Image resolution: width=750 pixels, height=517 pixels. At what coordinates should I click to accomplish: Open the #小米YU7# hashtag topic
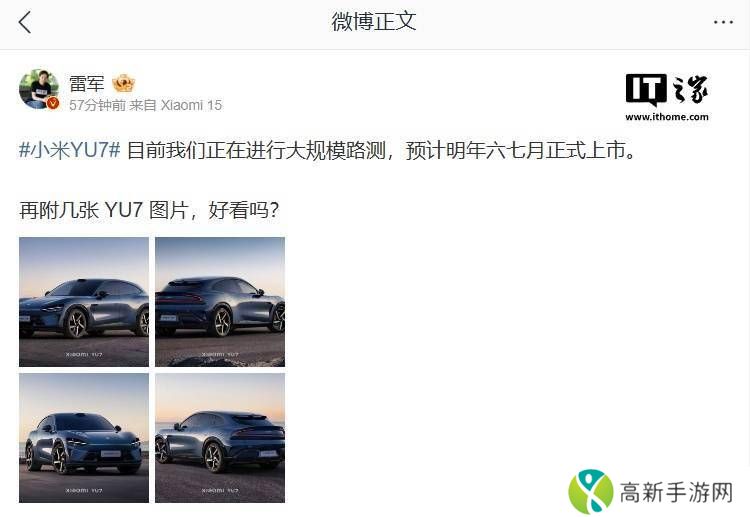(x=70, y=150)
